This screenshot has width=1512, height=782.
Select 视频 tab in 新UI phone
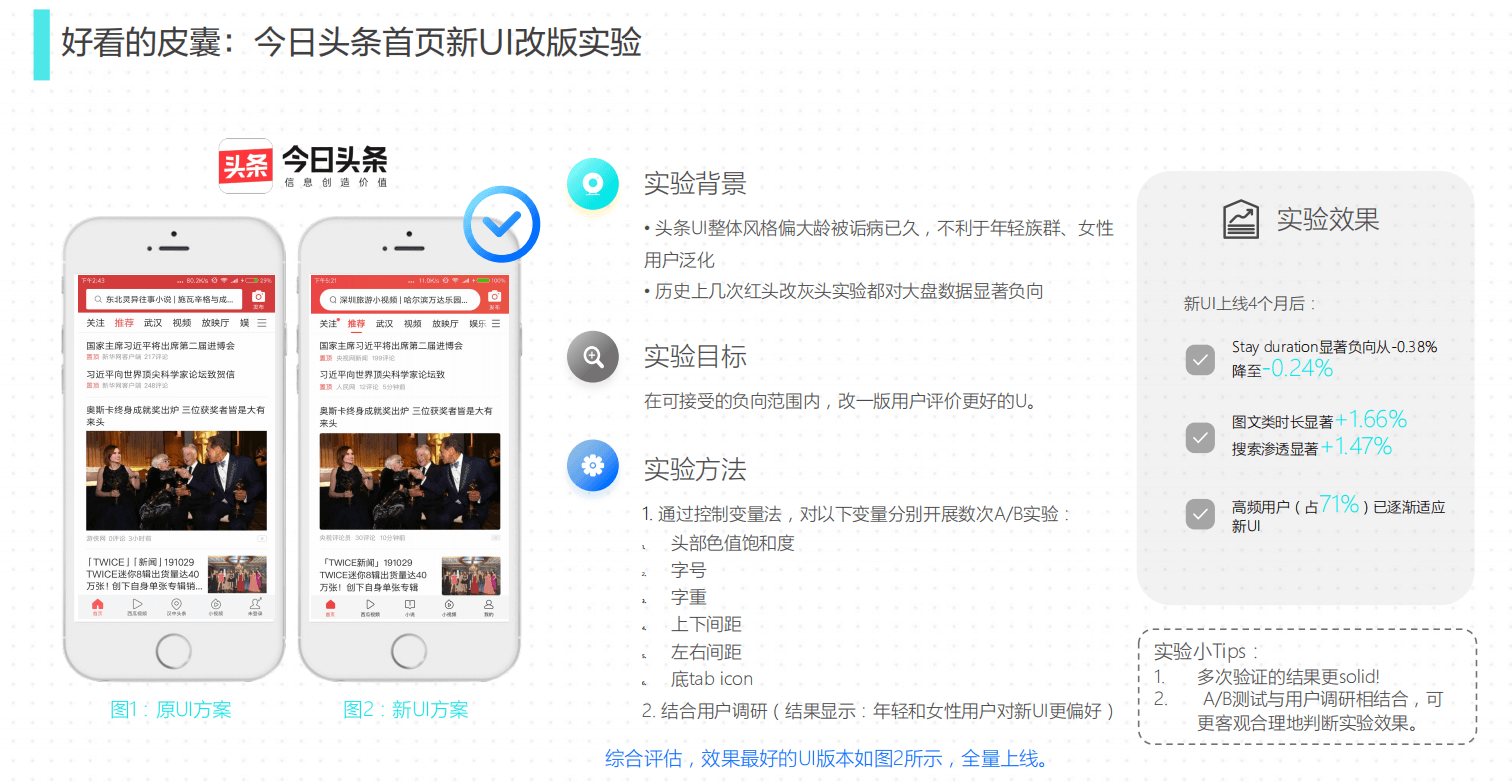[x=413, y=324]
